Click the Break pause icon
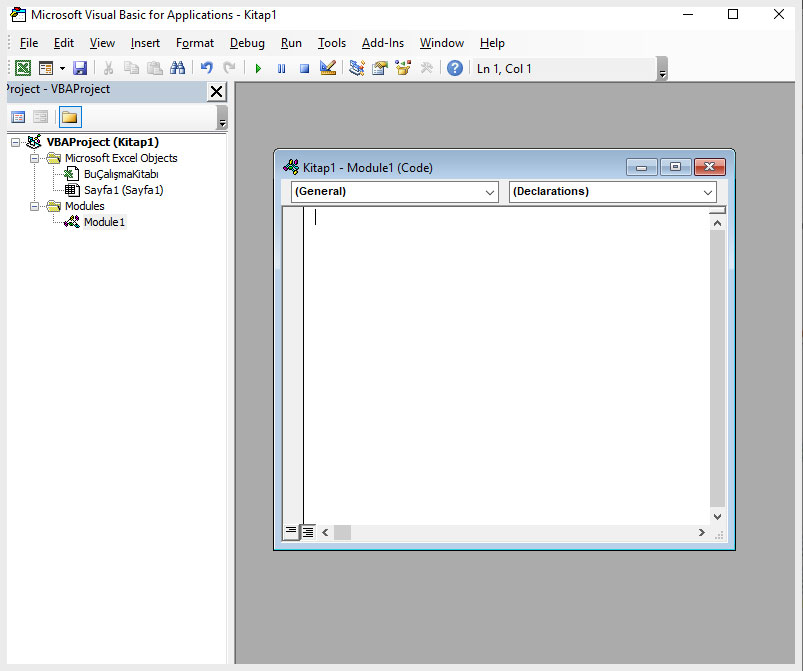 click(281, 68)
